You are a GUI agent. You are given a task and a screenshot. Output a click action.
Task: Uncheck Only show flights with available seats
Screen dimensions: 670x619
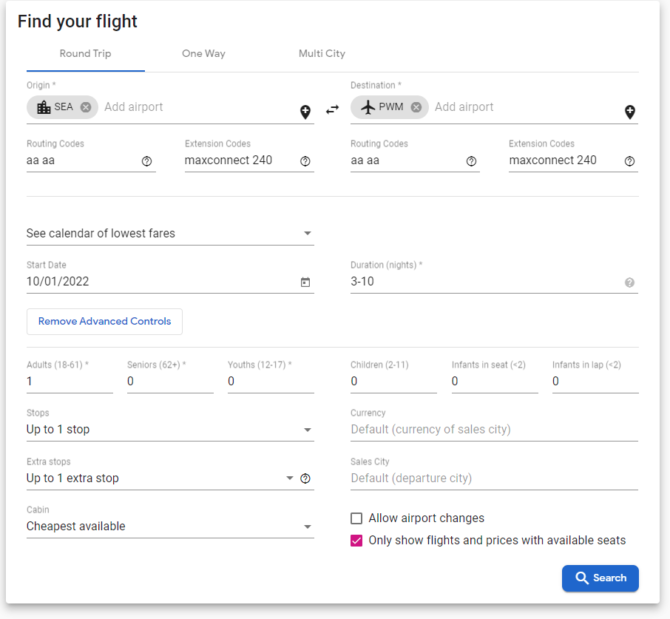[356, 540]
